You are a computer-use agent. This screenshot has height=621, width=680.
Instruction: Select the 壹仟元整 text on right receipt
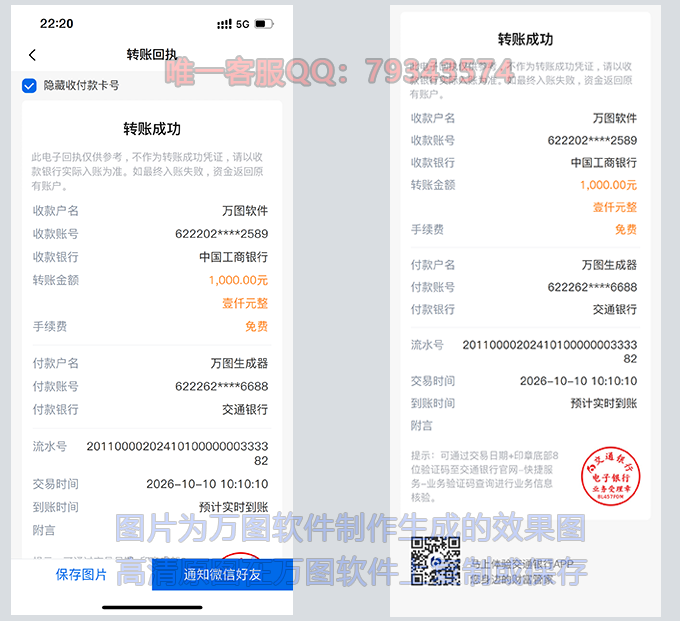[x=615, y=207]
